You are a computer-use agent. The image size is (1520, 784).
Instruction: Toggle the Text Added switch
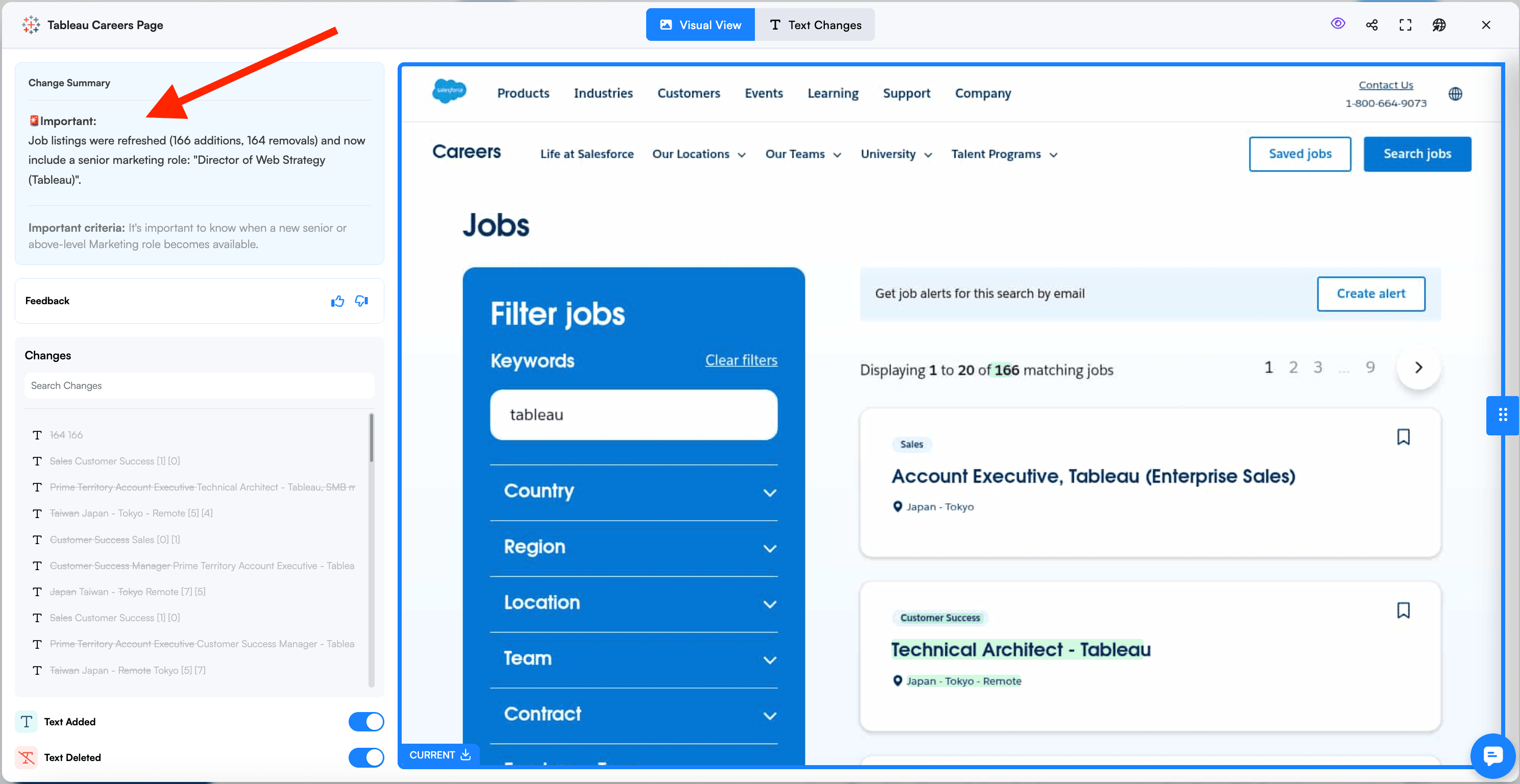(x=366, y=721)
